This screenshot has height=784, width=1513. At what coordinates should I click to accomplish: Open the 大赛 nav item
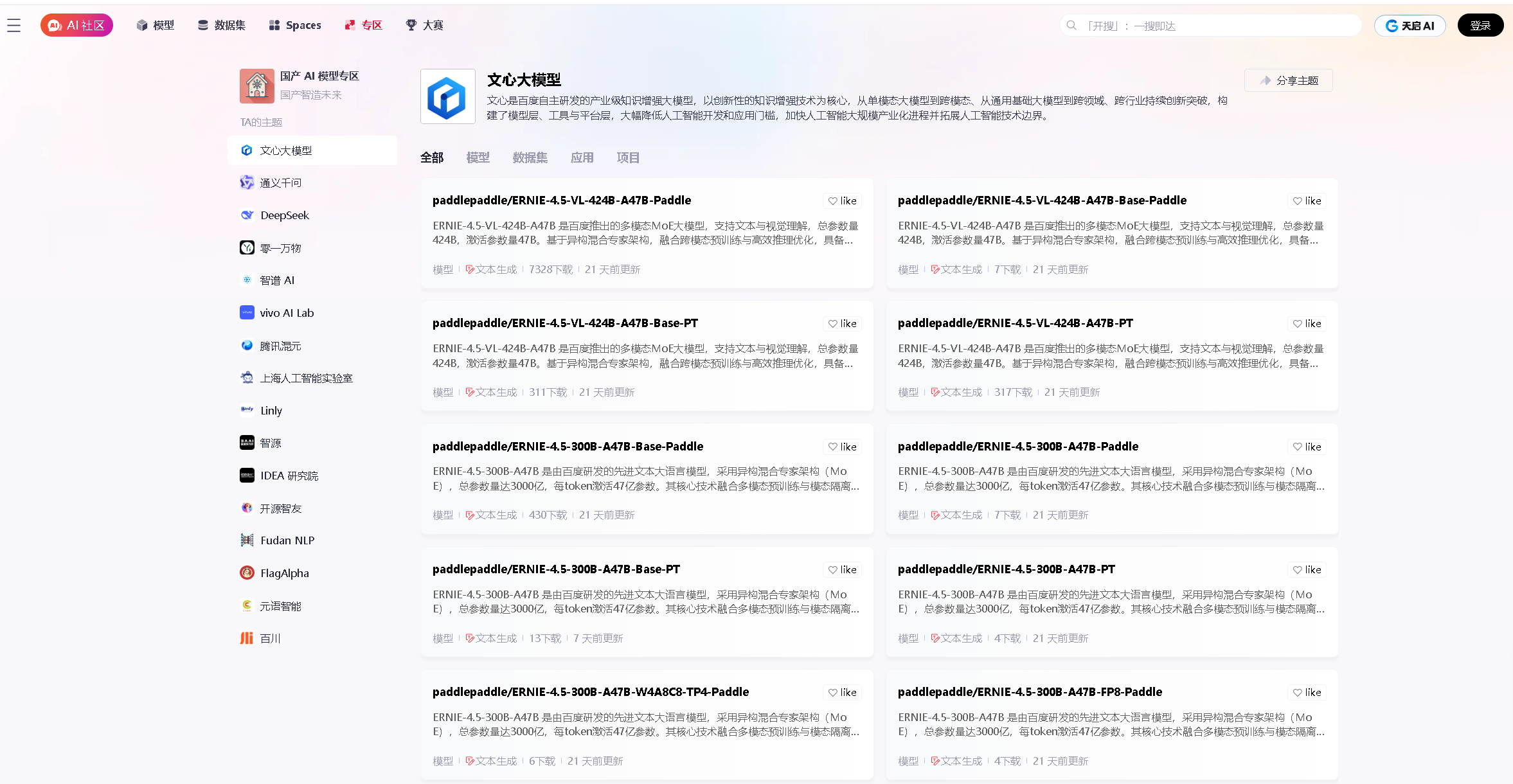(425, 25)
